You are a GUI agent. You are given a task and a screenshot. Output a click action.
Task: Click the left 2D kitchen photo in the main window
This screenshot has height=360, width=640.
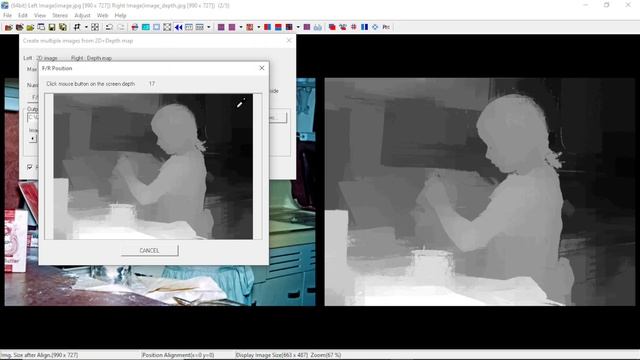pyautogui.click(x=160, y=286)
